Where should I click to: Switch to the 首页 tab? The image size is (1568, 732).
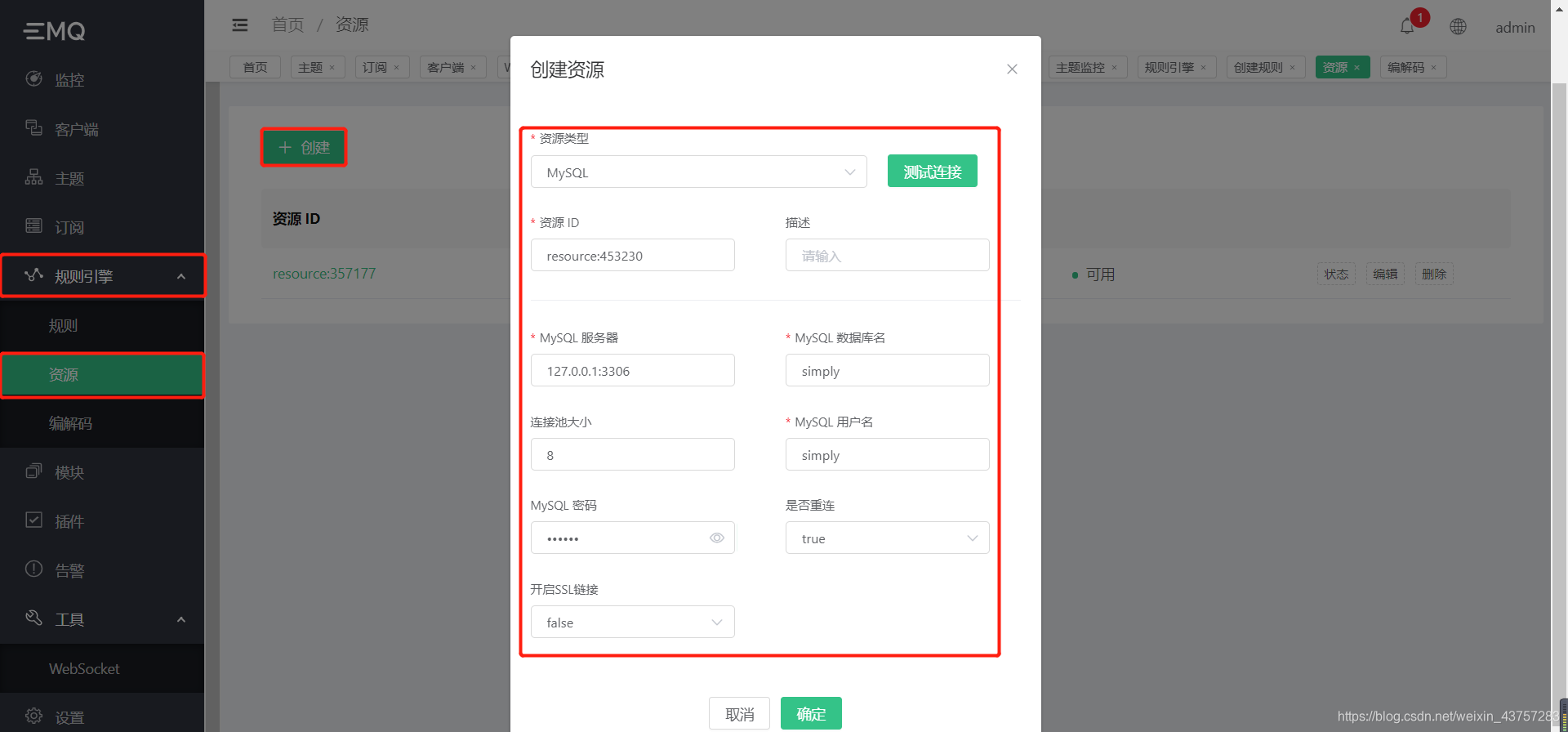click(x=255, y=67)
